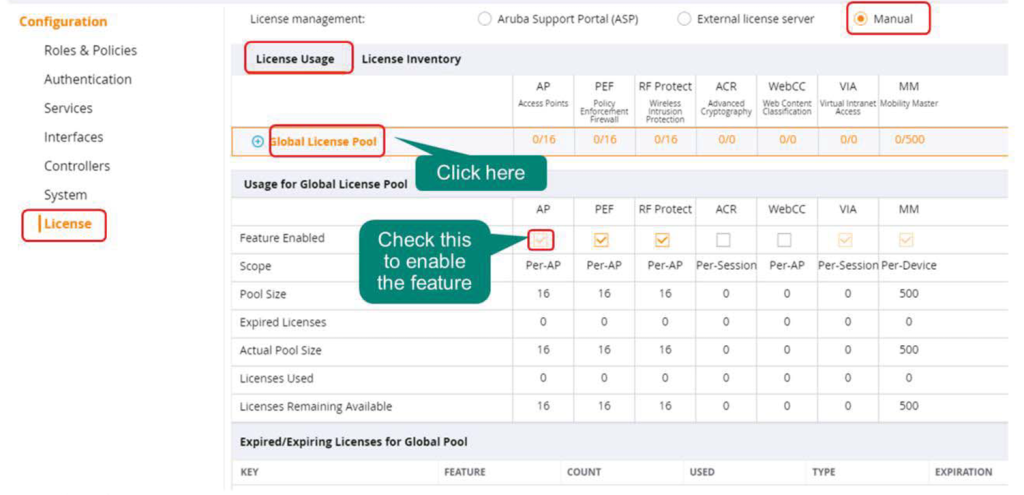Expand the Global License Pool plus icon

tap(257, 142)
